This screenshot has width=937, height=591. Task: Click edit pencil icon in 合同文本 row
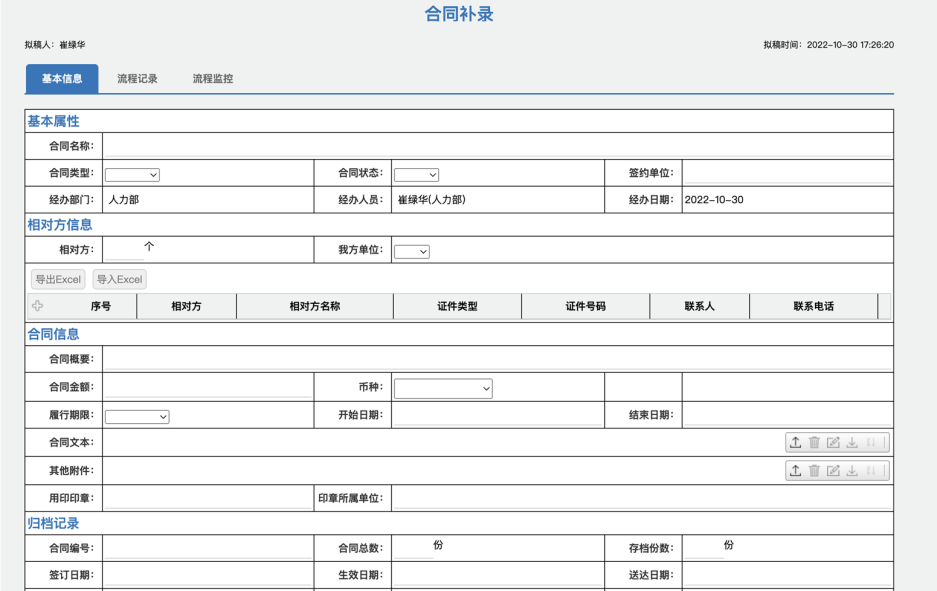[x=833, y=443]
